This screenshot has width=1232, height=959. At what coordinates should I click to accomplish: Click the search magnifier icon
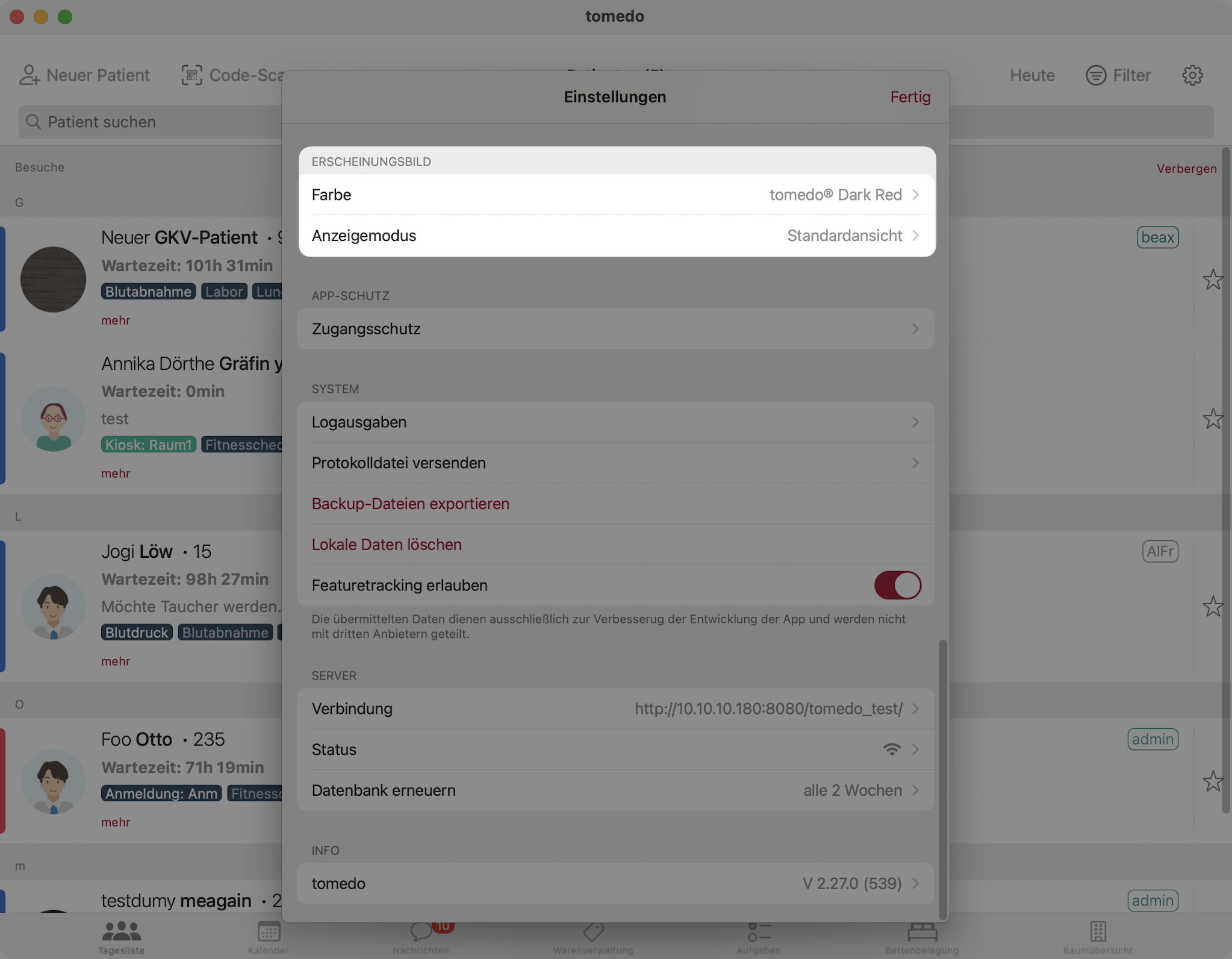(x=34, y=122)
